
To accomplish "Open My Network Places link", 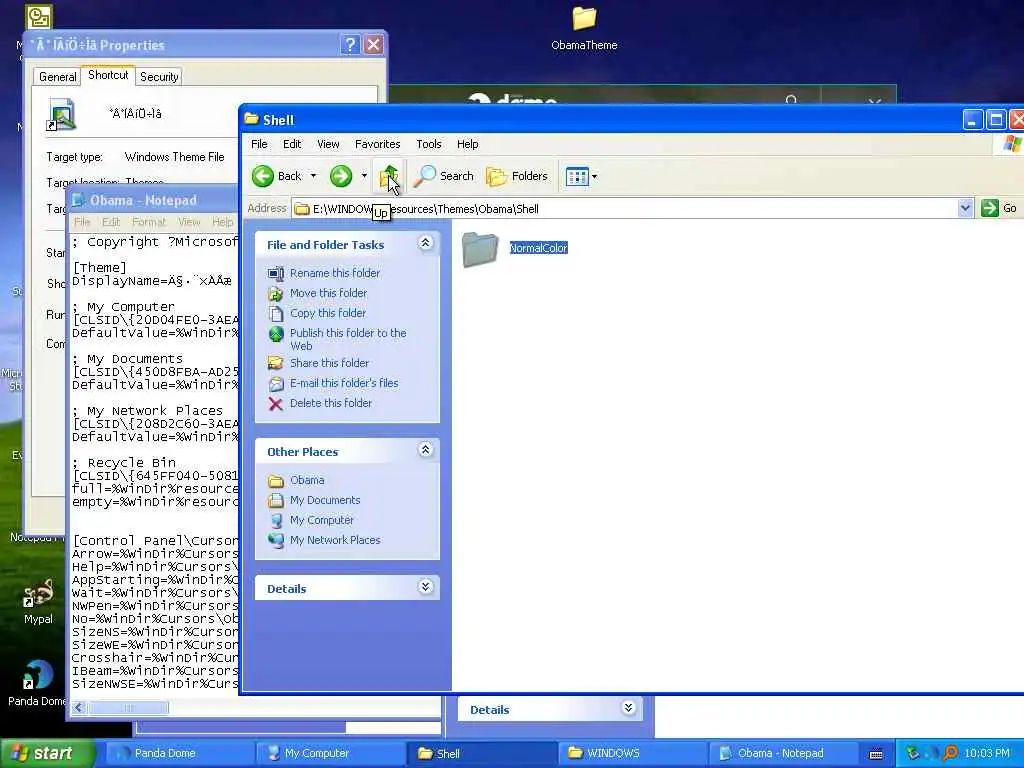I will [x=335, y=540].
